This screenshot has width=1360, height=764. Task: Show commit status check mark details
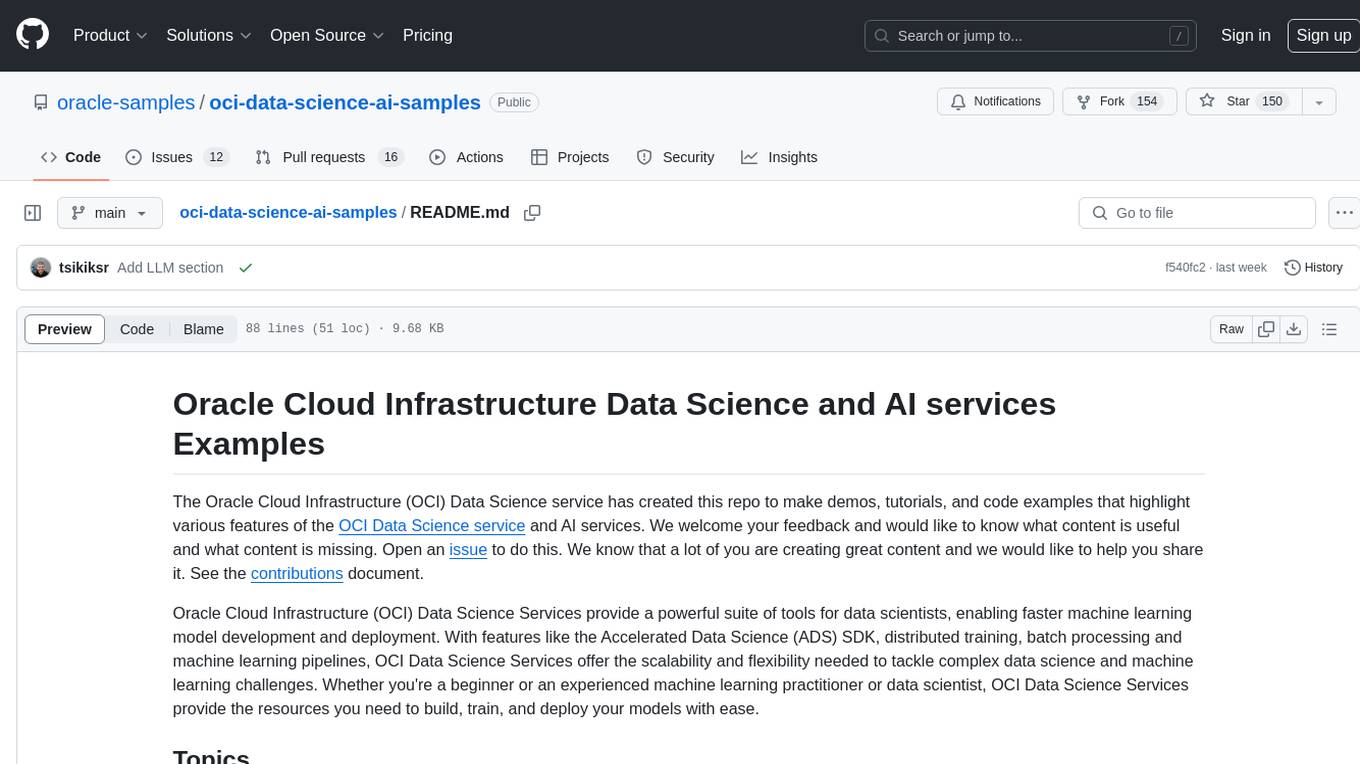tap(246, 268)
